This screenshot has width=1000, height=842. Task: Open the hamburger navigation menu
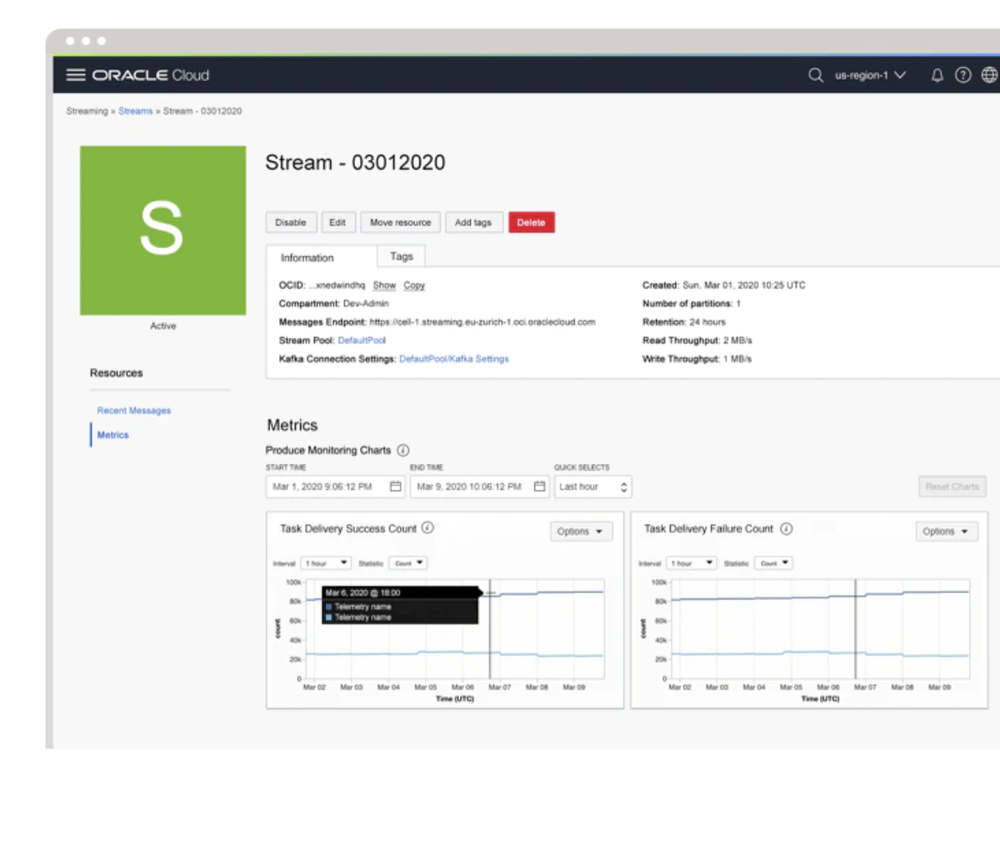coord(75,75)
